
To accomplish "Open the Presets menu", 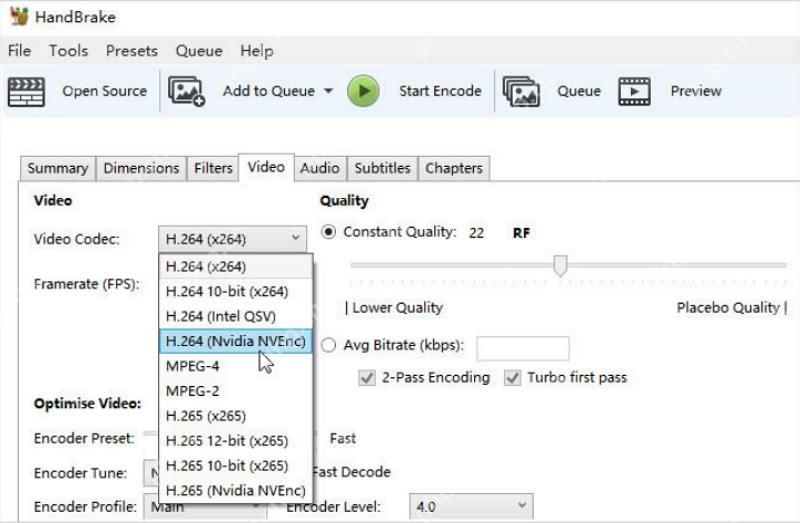I will click(x=132, y=51).
